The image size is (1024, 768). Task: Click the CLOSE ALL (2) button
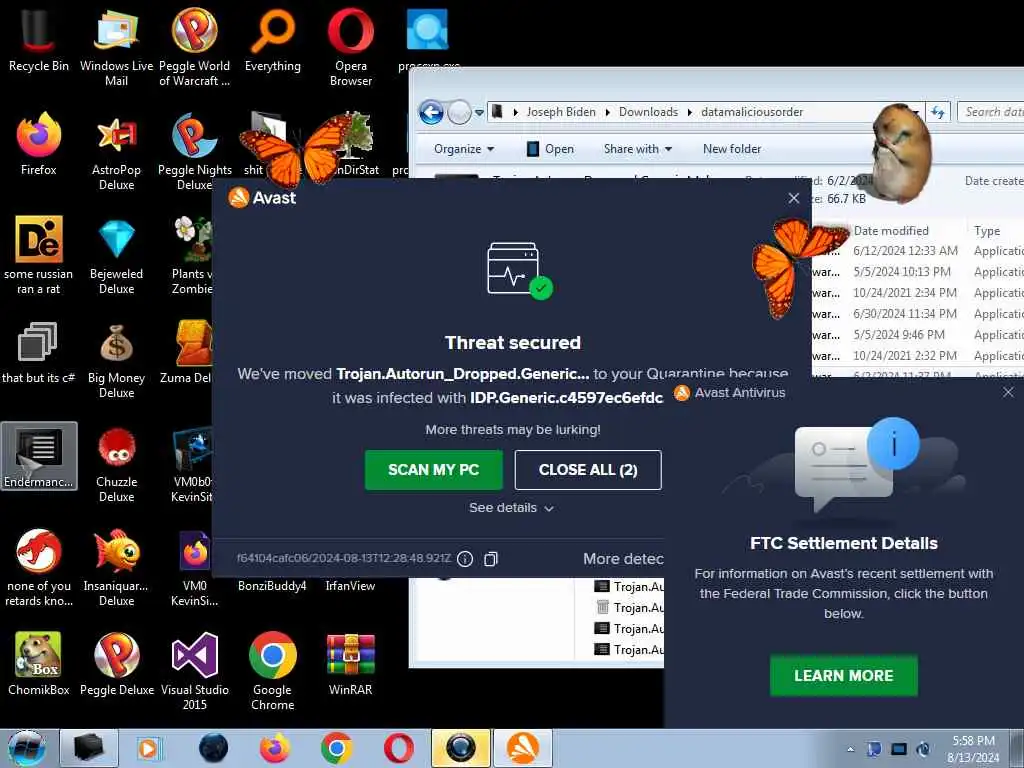click(588, 470)
